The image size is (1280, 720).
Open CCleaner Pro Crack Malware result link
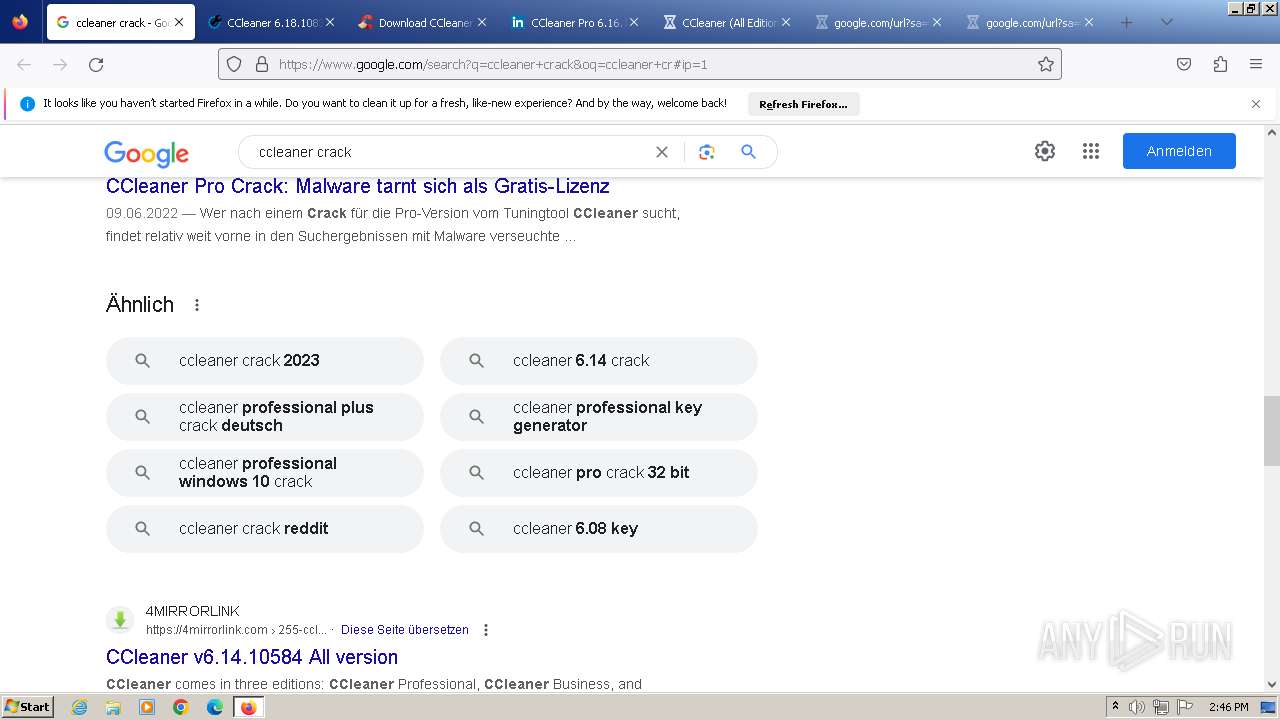[357, 186]
